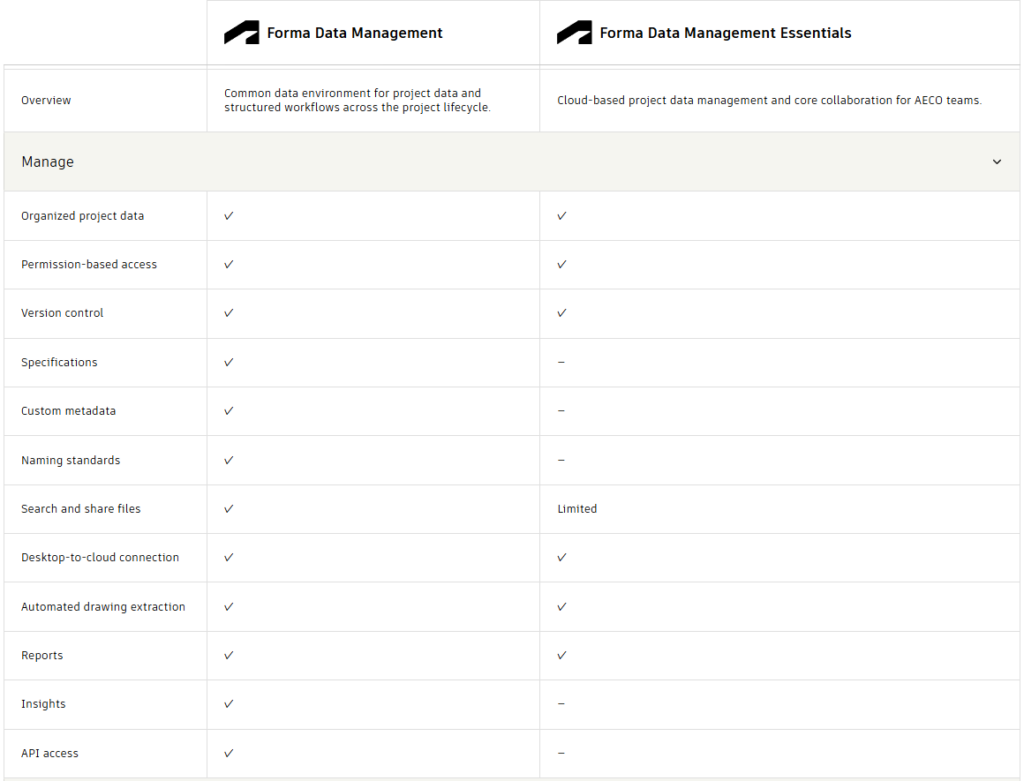Image resolution: width=1024 pixels, height=781 pixels.
Task: Click the Specifications row label
Action: pyautogui.click(x=59, y=362)
